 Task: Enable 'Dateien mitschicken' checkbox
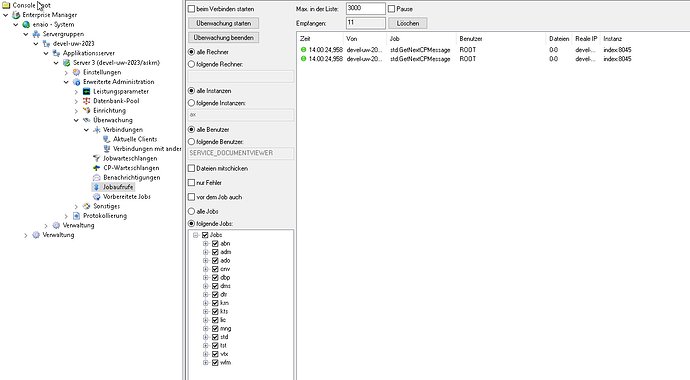[191, 168]
